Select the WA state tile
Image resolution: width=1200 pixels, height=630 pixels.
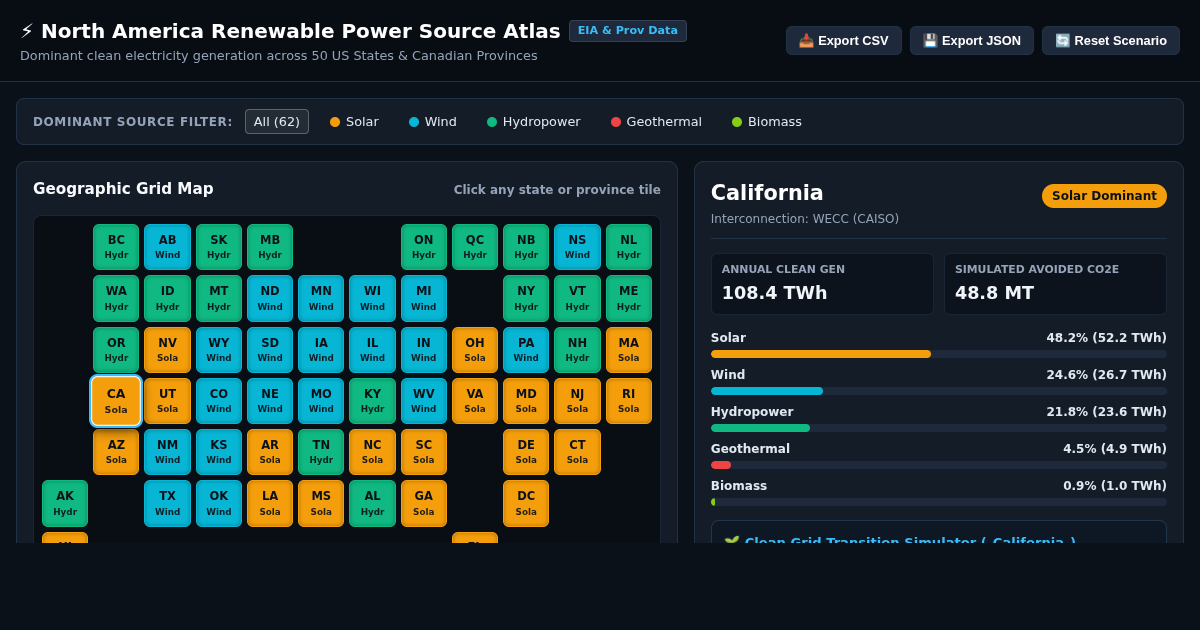(116, 298)
